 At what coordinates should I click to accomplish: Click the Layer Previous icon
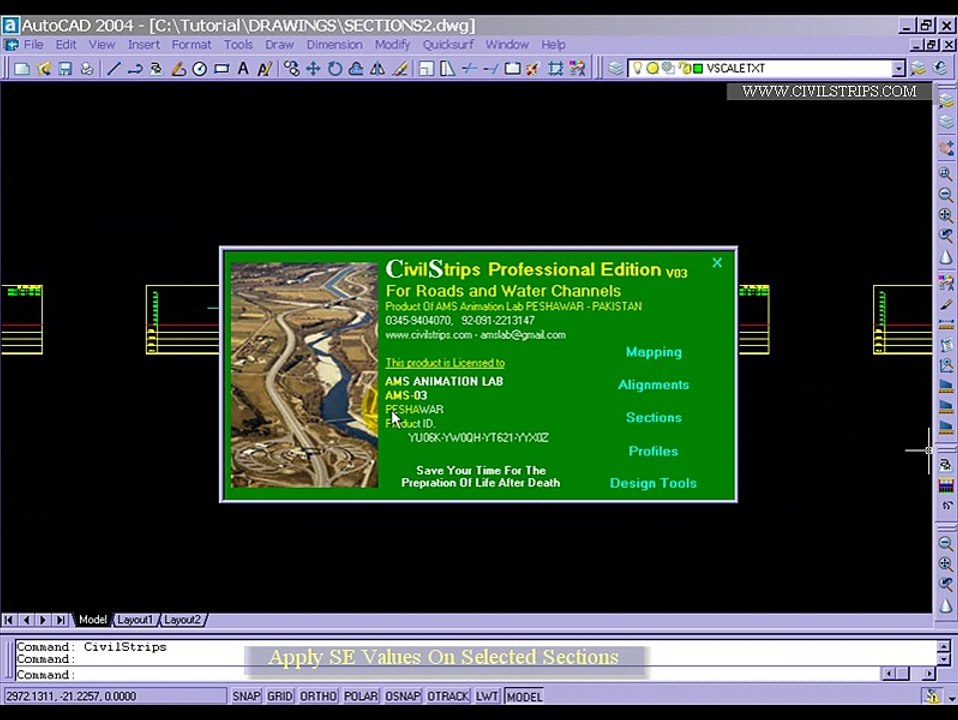click(x=940, y=68)
